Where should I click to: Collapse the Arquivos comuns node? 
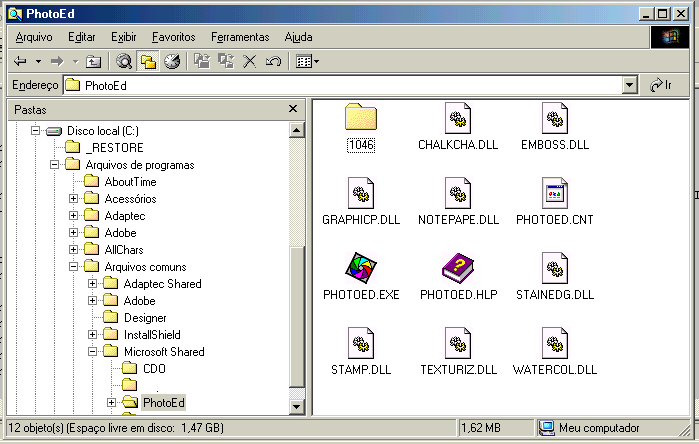74,267
